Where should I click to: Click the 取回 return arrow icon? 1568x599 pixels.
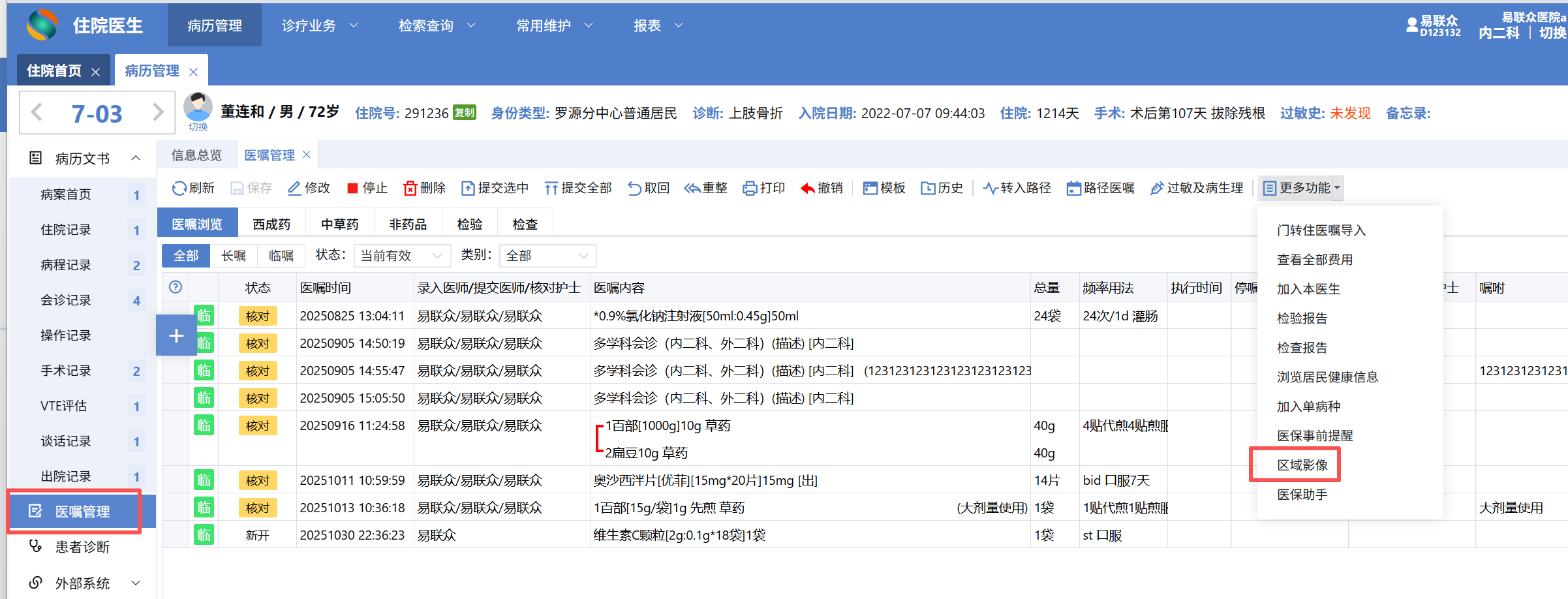click(x=634, y=189)
